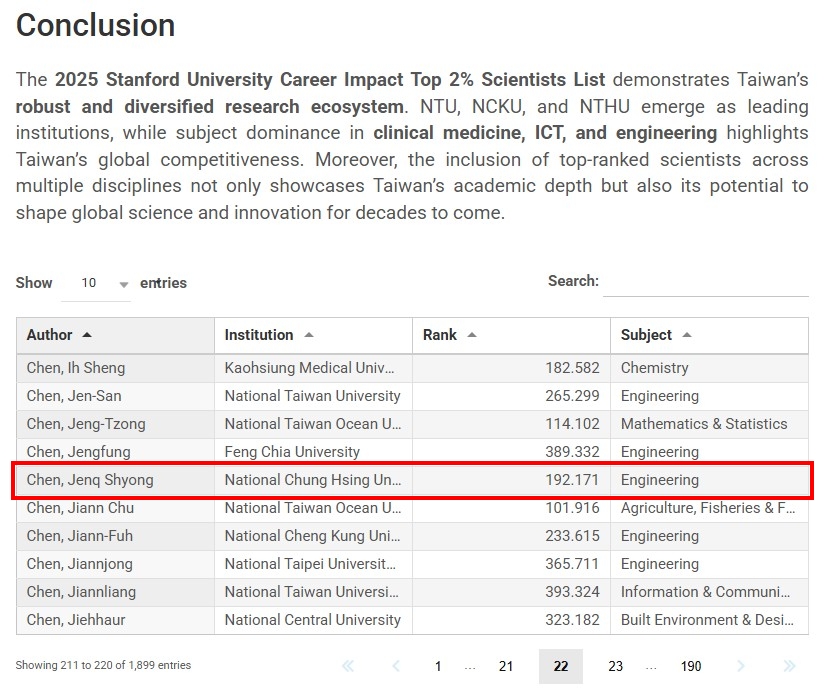Click the Chen, Jiehhaur table row
The image size is (828, 690).
tap(412, 620)
